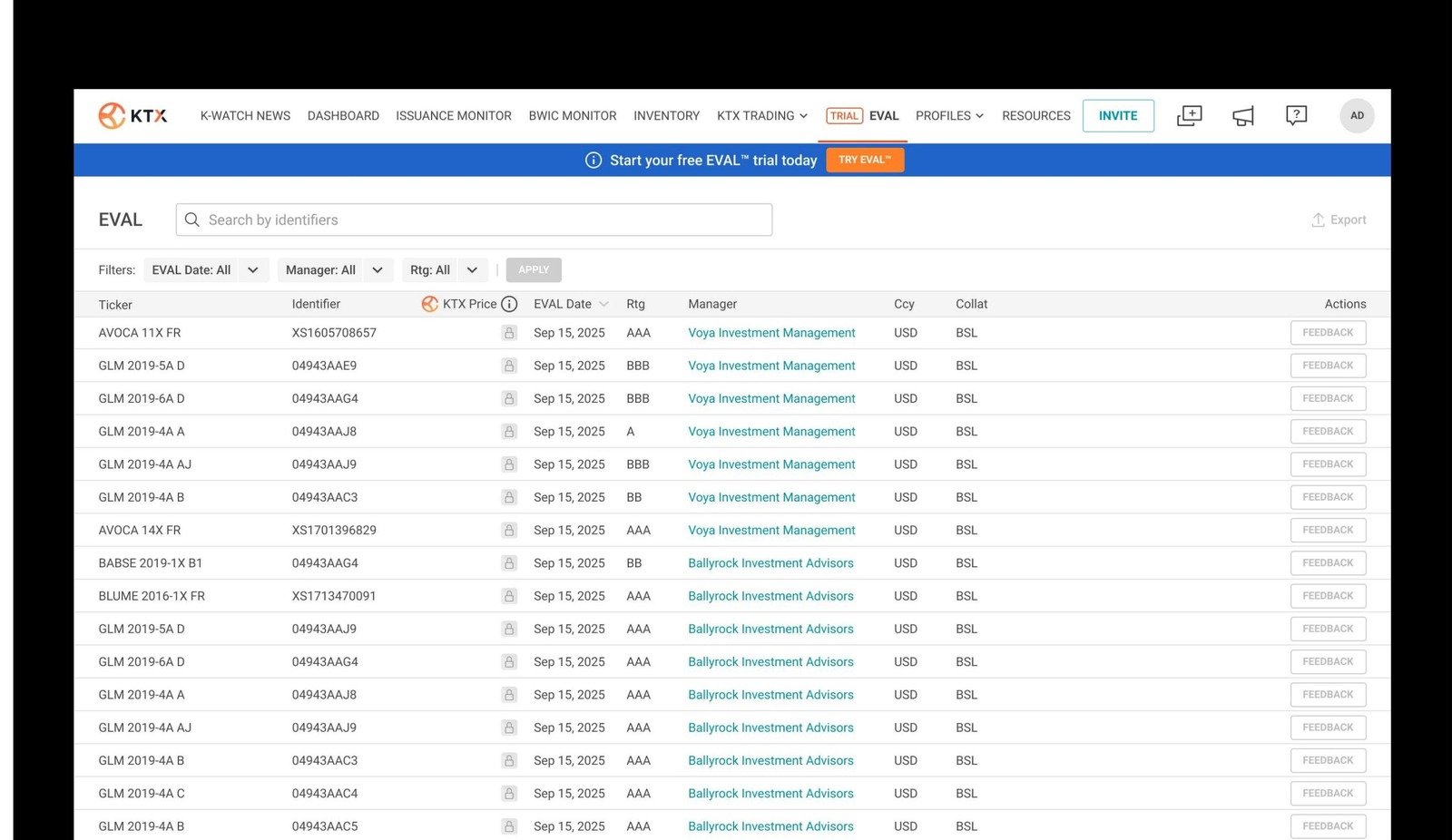The image size is (1452, 840).
Task: Click the lock icon in the GLM 2019-4A C row
Action: (x=509, y=794)
